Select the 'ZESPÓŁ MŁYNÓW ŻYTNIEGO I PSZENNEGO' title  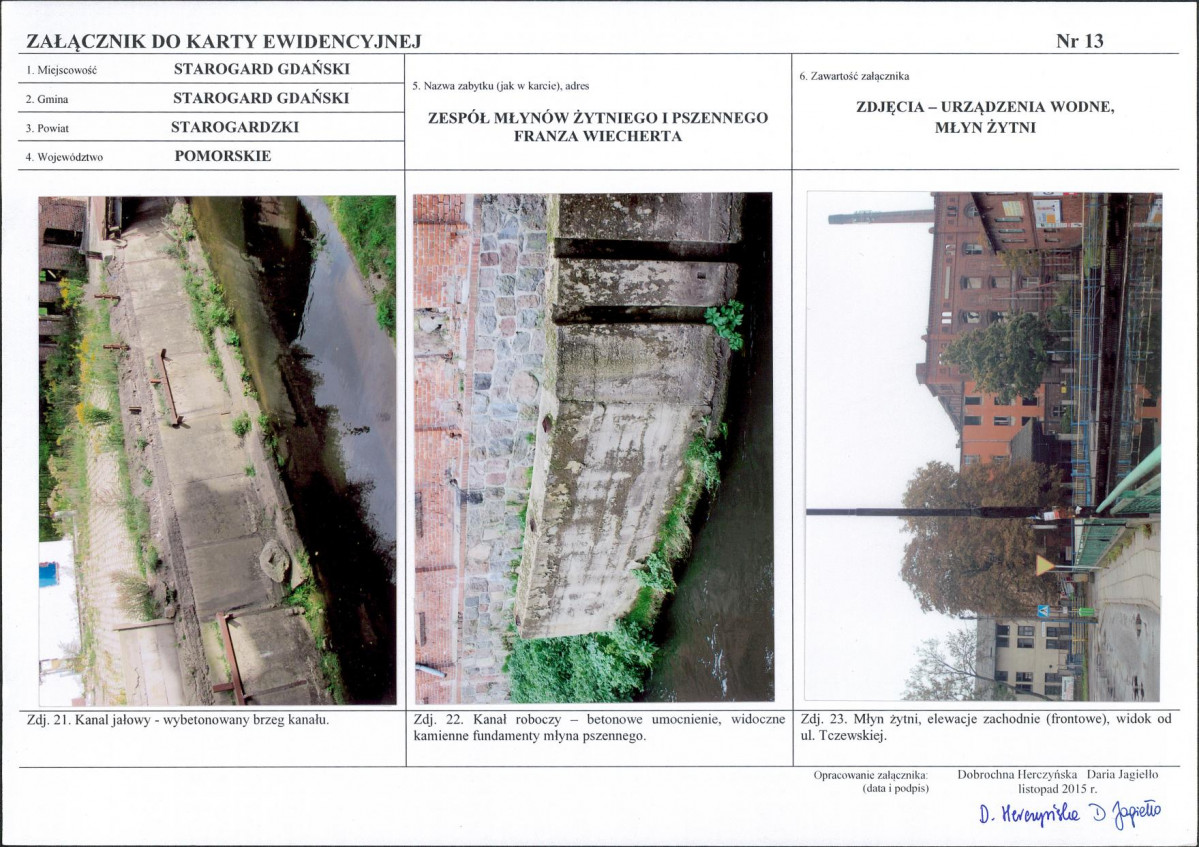[598, 118]
